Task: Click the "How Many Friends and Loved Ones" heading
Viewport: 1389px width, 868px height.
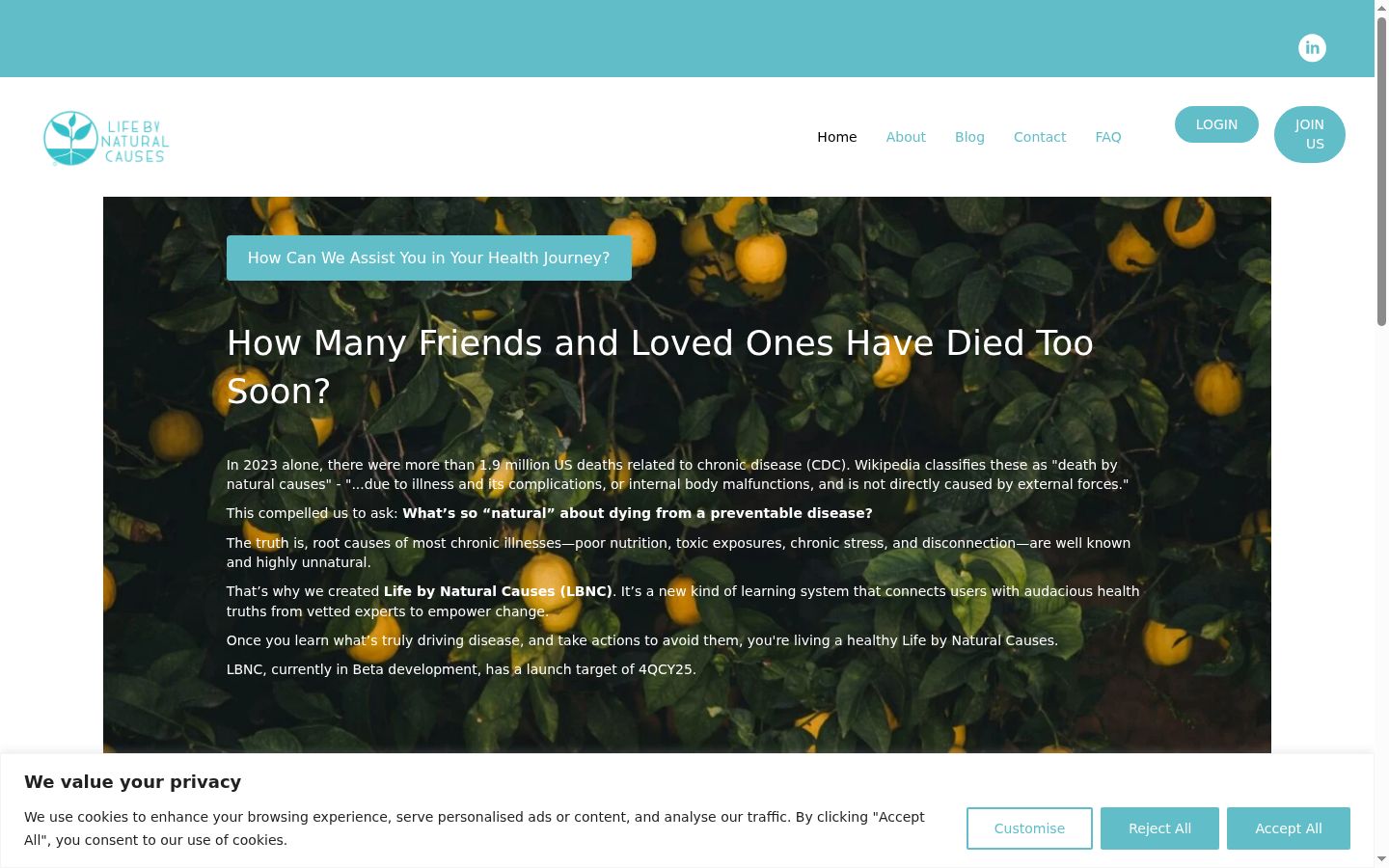Action: [660, 366]
